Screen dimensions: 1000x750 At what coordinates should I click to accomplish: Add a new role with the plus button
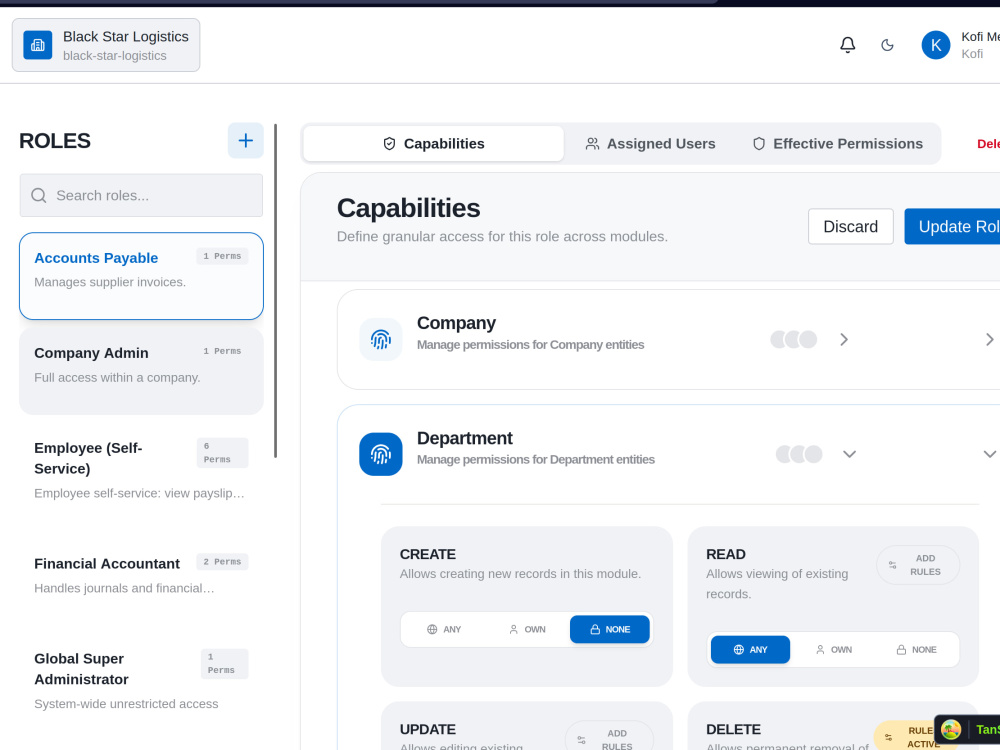(246, 140)
